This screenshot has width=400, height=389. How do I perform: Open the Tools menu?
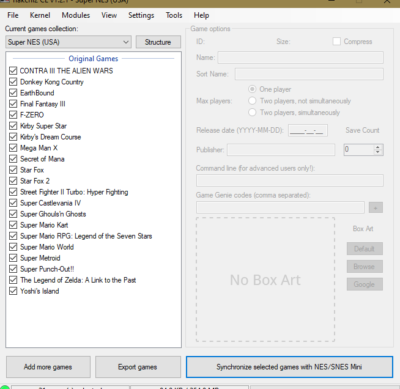pos(174,15)
